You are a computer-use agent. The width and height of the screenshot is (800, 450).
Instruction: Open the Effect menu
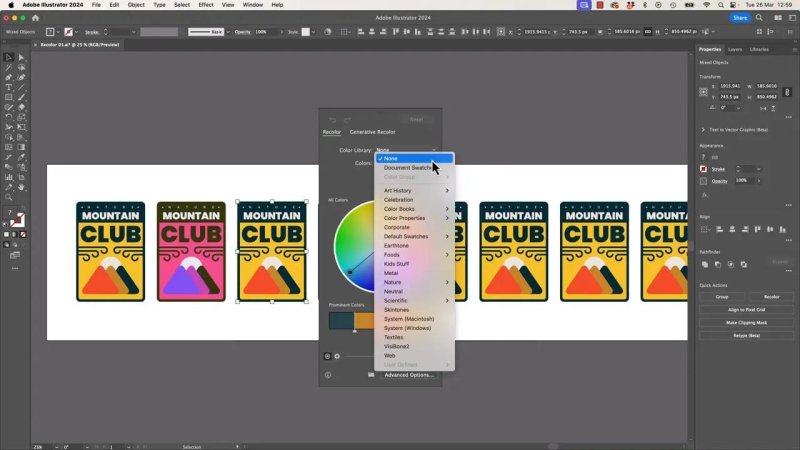[x=206, y=5]
